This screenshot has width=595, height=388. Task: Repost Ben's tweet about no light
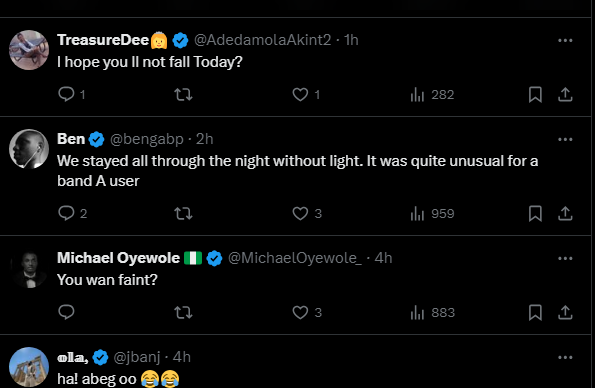click(x=183, y=213)
